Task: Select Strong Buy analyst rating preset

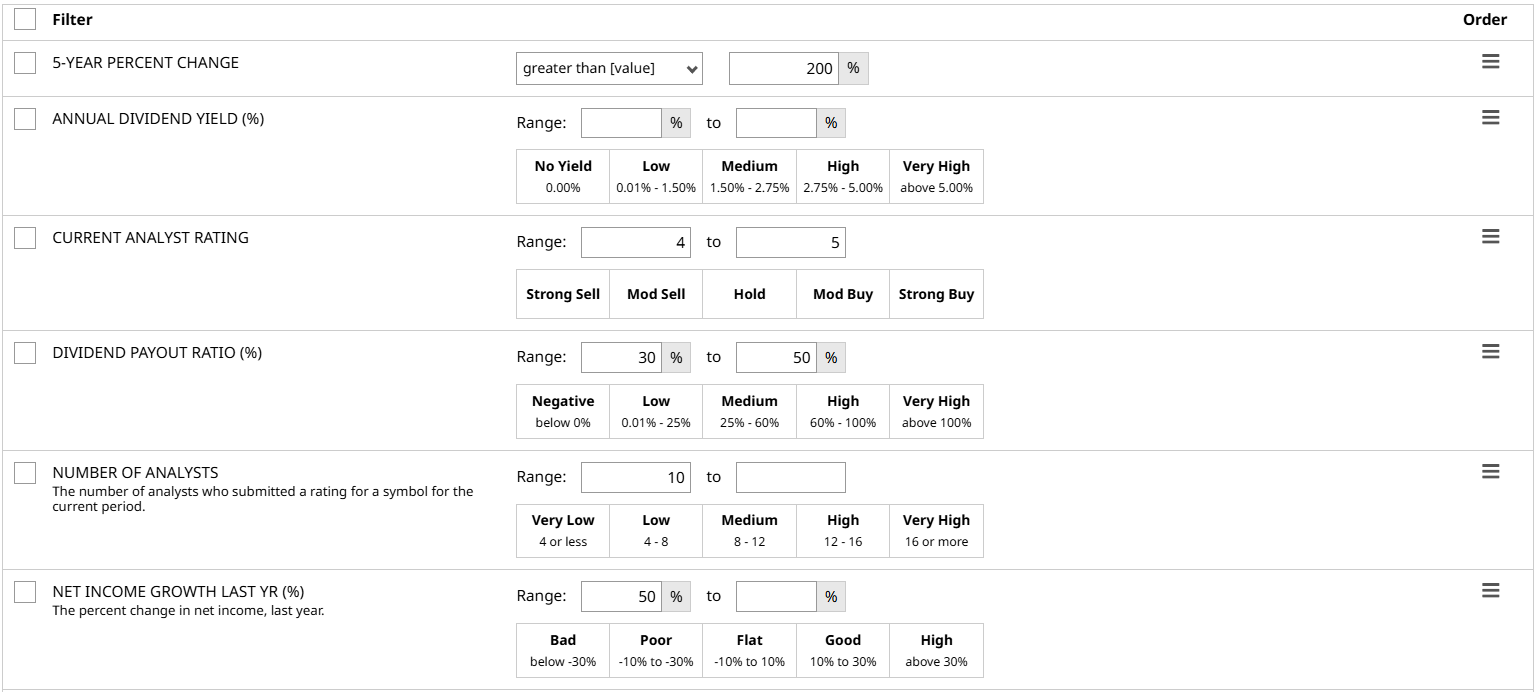Action: [936, 294]
